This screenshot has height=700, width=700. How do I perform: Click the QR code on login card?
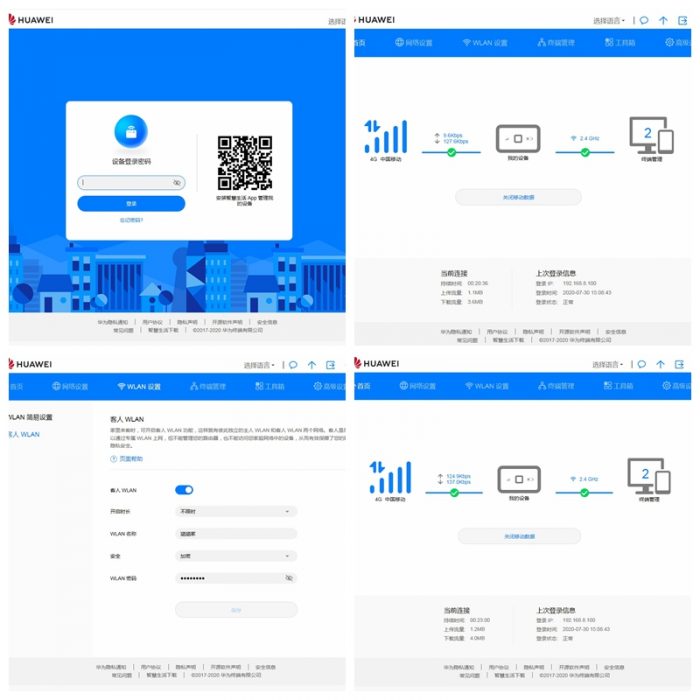244,163
